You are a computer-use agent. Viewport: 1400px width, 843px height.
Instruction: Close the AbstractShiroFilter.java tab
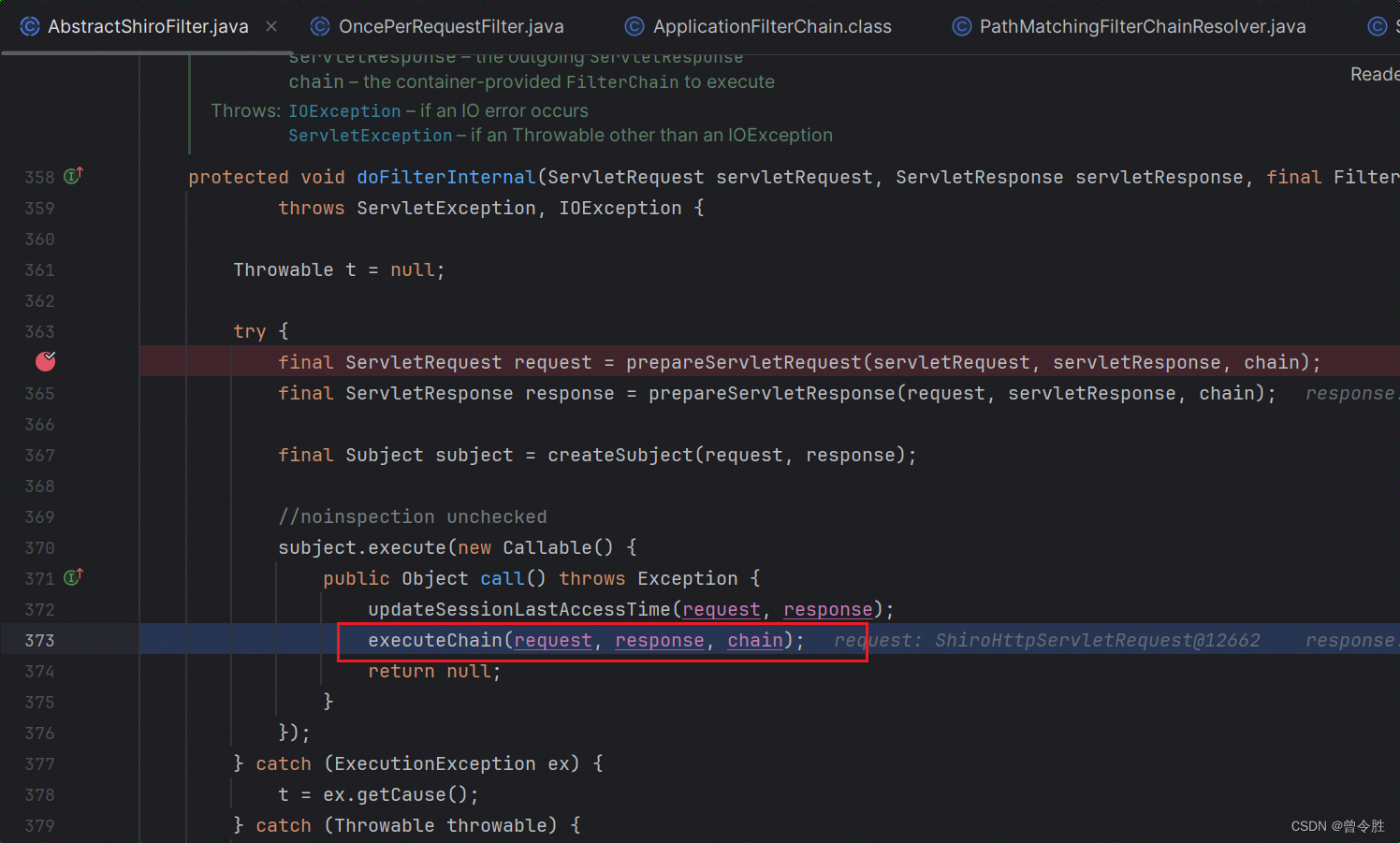point(271,26)
